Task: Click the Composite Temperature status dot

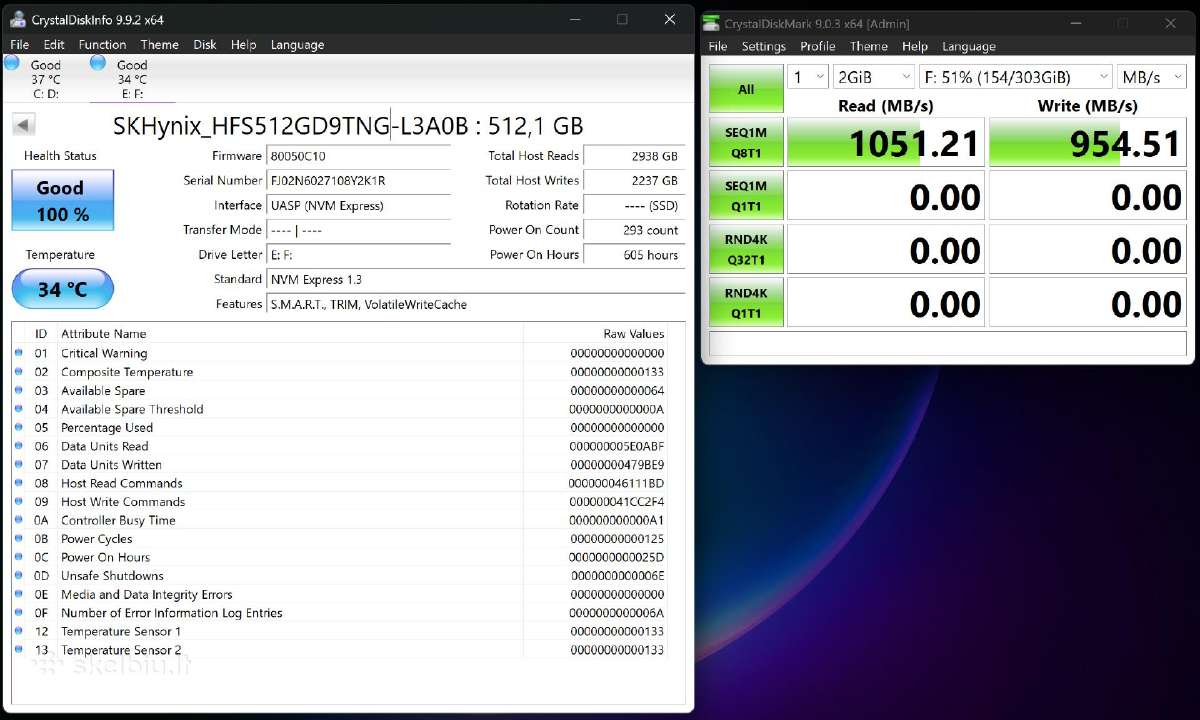Action: tap(19, 372)
